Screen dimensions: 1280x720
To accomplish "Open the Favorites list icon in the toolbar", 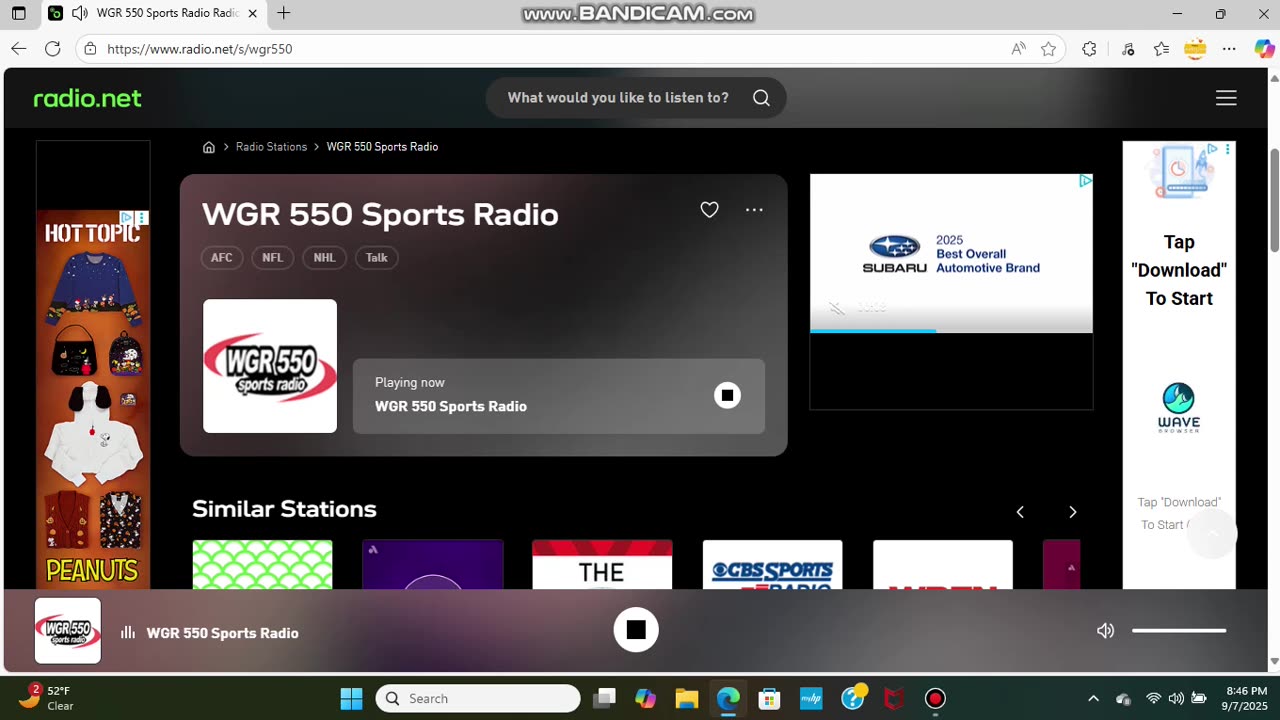I will [x=1161, y=49].
